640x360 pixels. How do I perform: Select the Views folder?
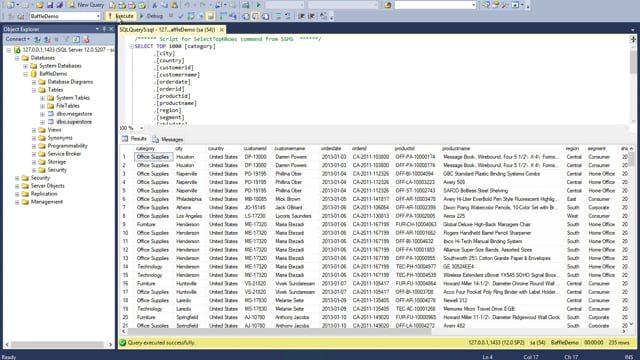click(x=54, y=130)
